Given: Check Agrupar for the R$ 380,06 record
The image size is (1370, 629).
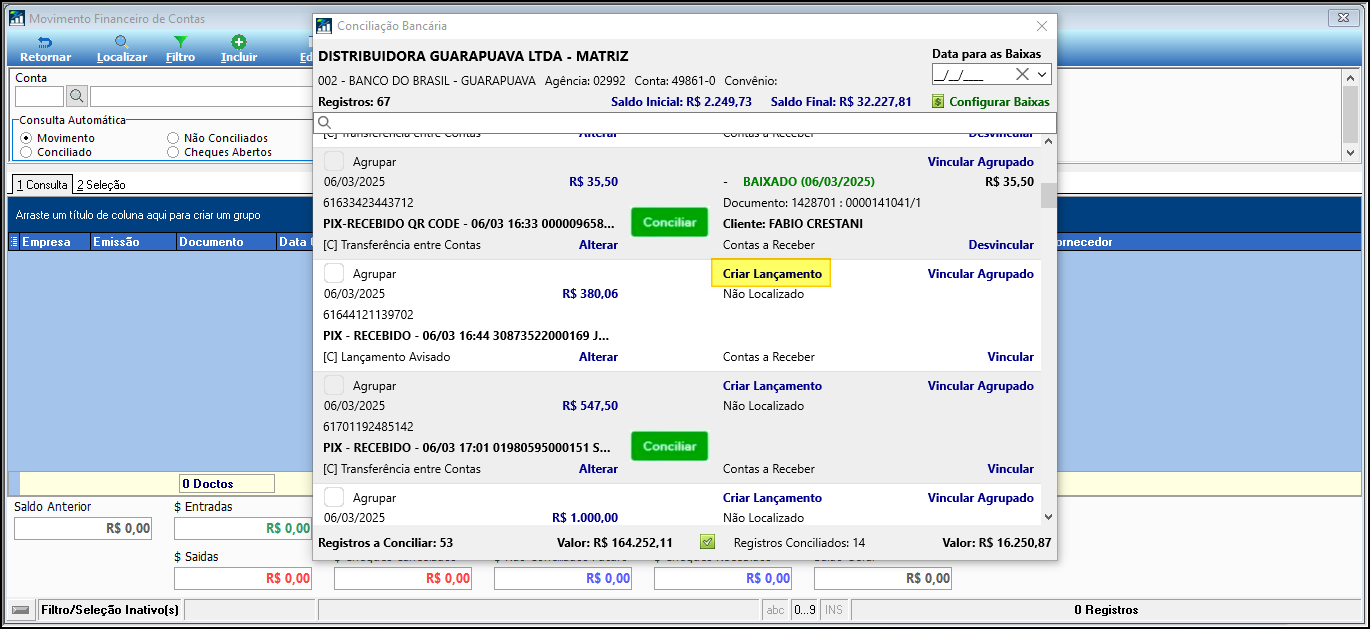Looking at the screenshot, I should pos(334,273).
